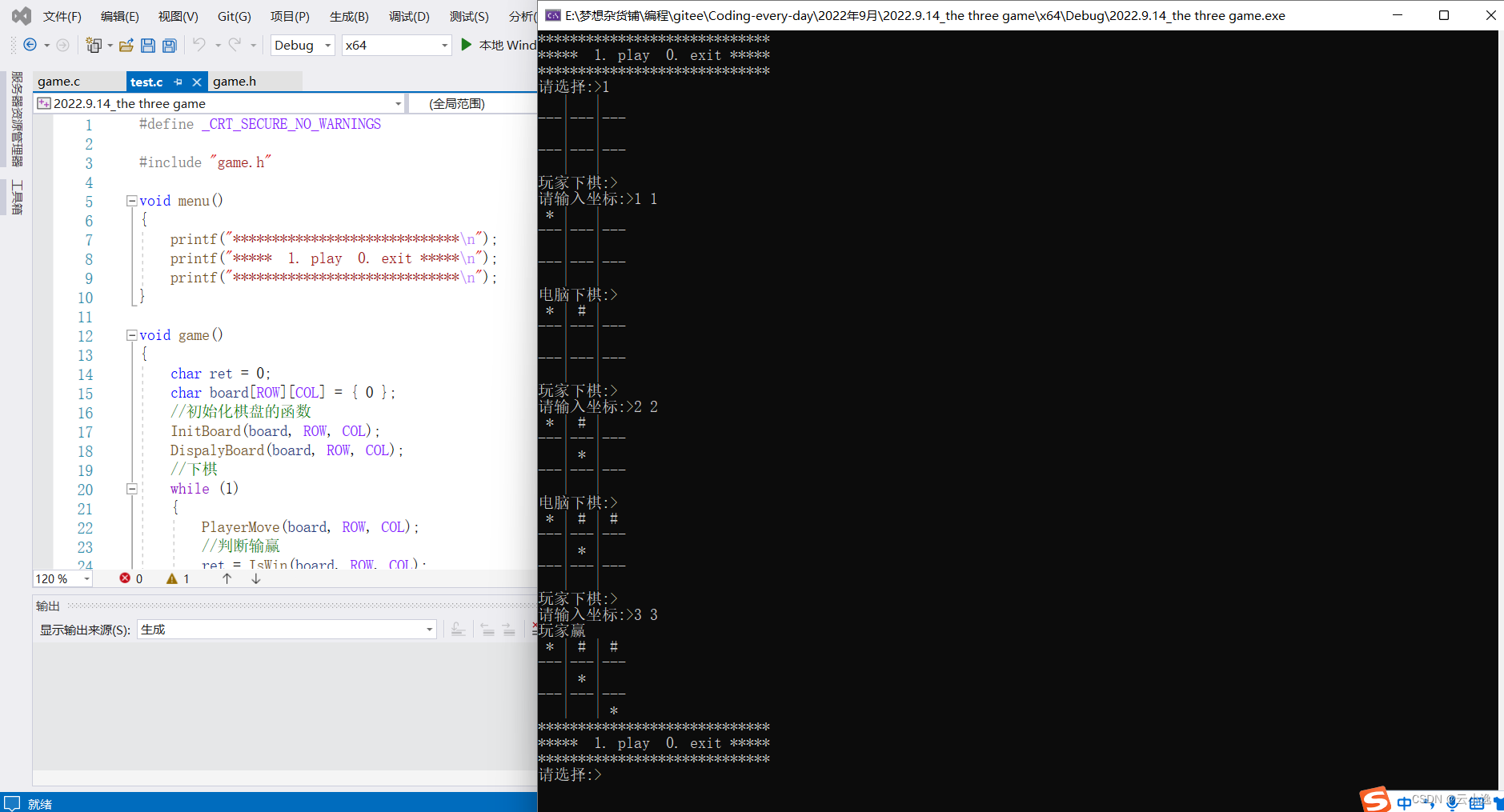This screenshot has width=1504, height=812.
Task: Collapse the menu() function outline
Action: point(131,201)
